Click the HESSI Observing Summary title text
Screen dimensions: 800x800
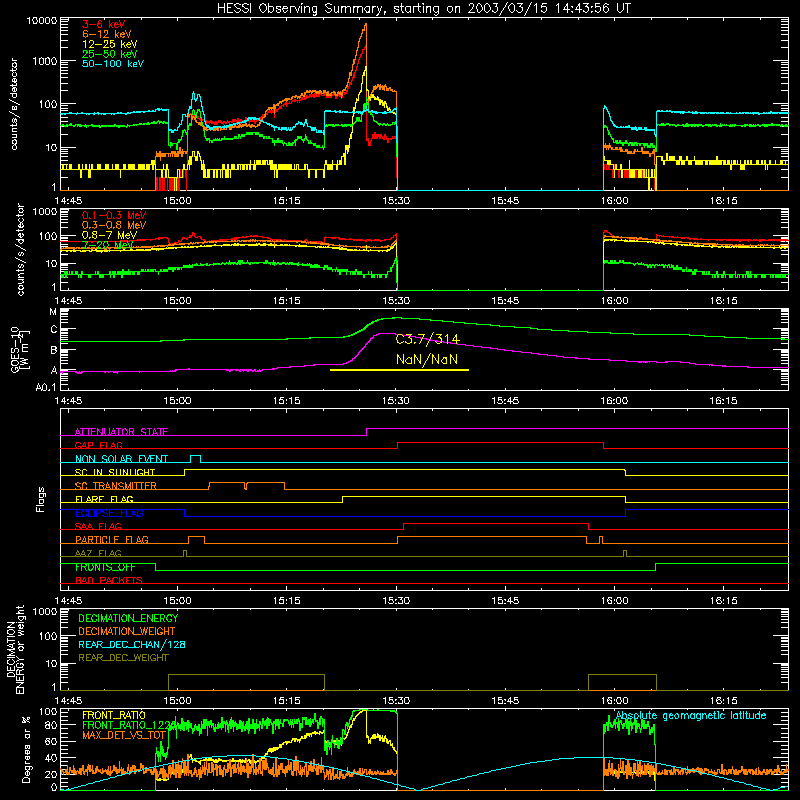pos(423,9)
